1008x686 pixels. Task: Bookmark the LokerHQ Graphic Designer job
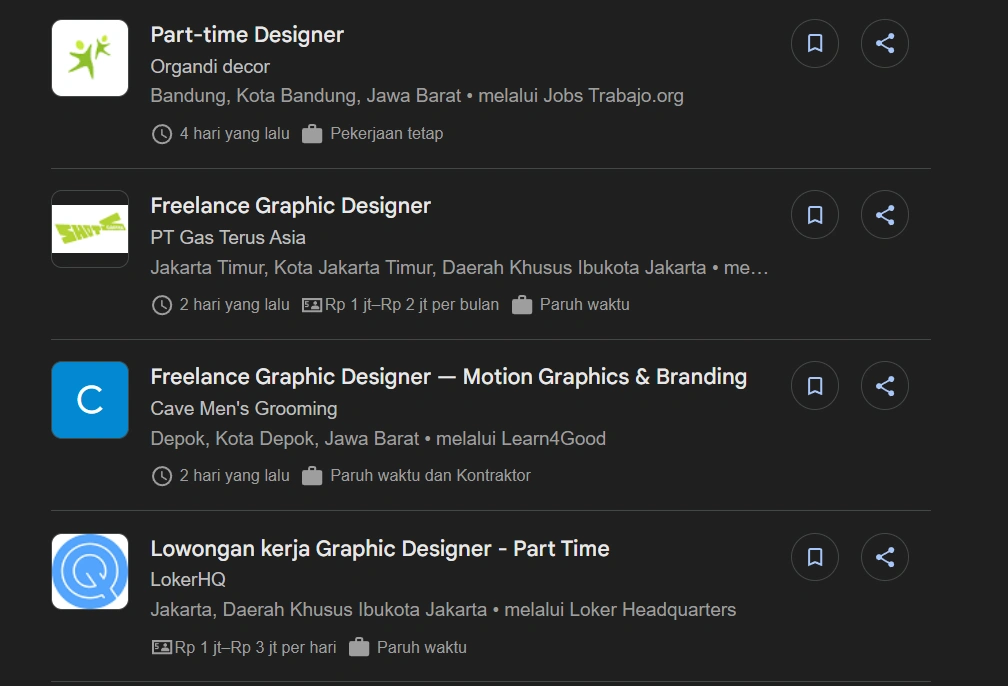coord(815,556)
